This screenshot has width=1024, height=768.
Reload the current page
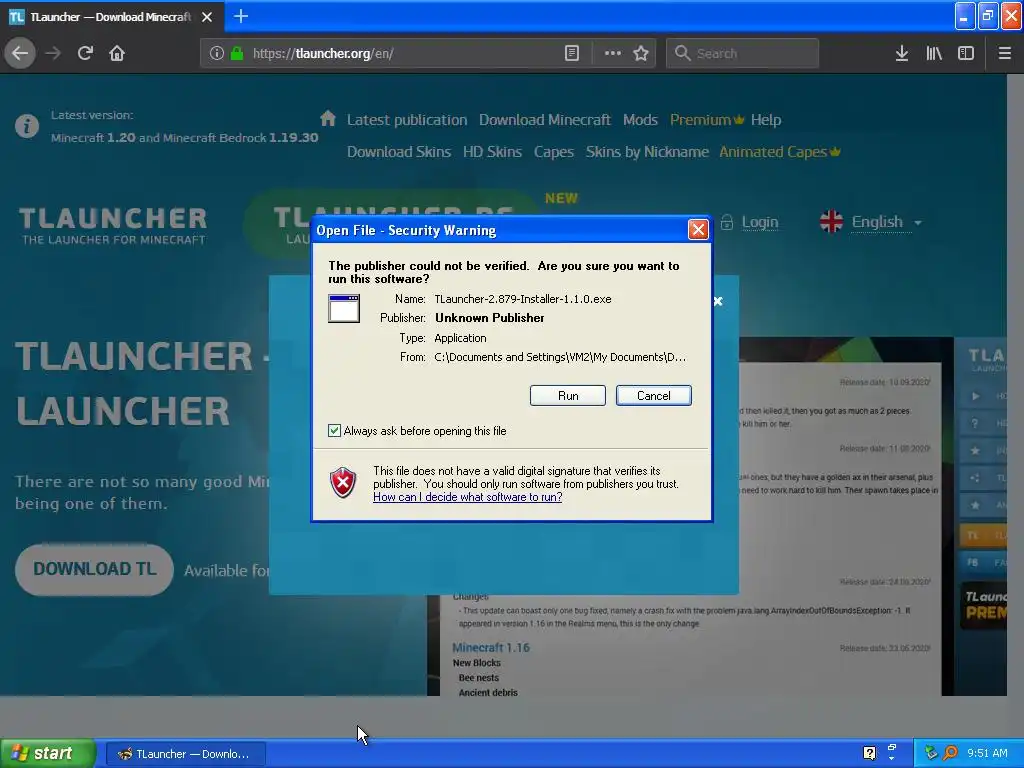pyautogui.click(x=85, y=54)
